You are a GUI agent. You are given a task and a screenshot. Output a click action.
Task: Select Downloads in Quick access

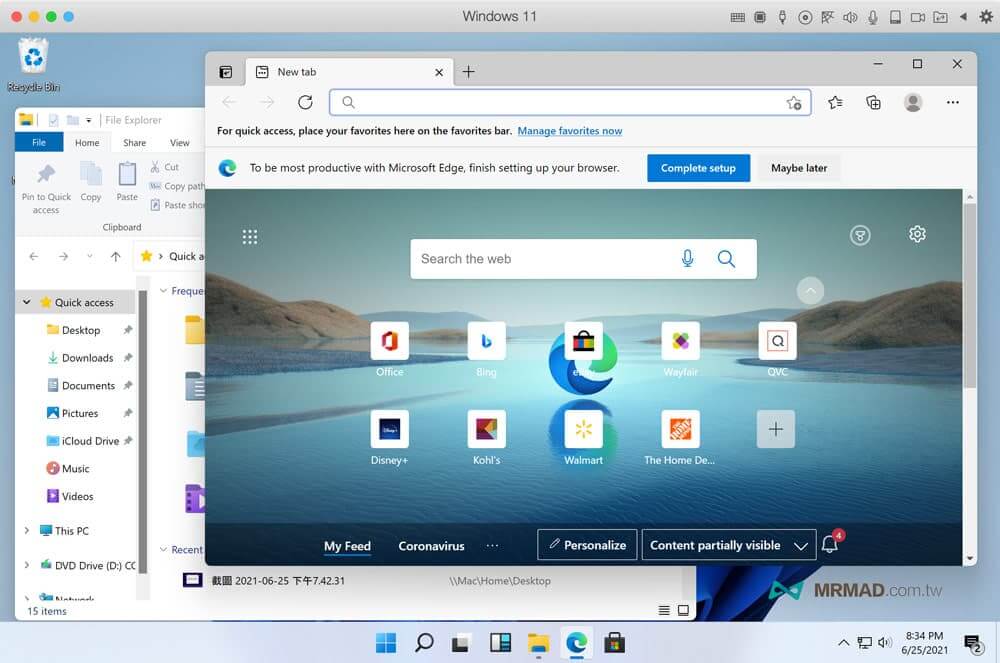[87, 358]
